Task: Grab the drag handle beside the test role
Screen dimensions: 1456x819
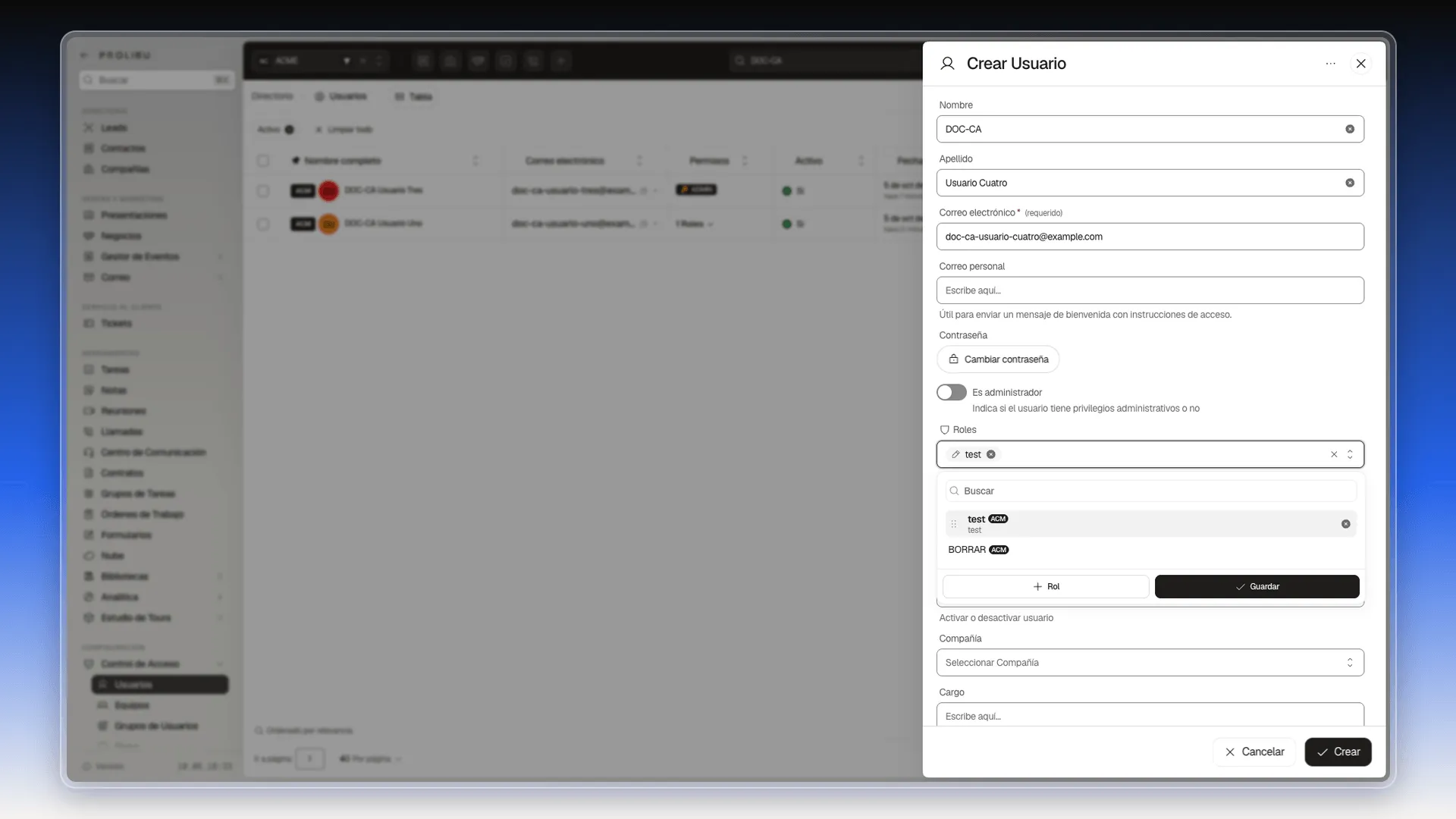Action: click(x=954, y=524)
